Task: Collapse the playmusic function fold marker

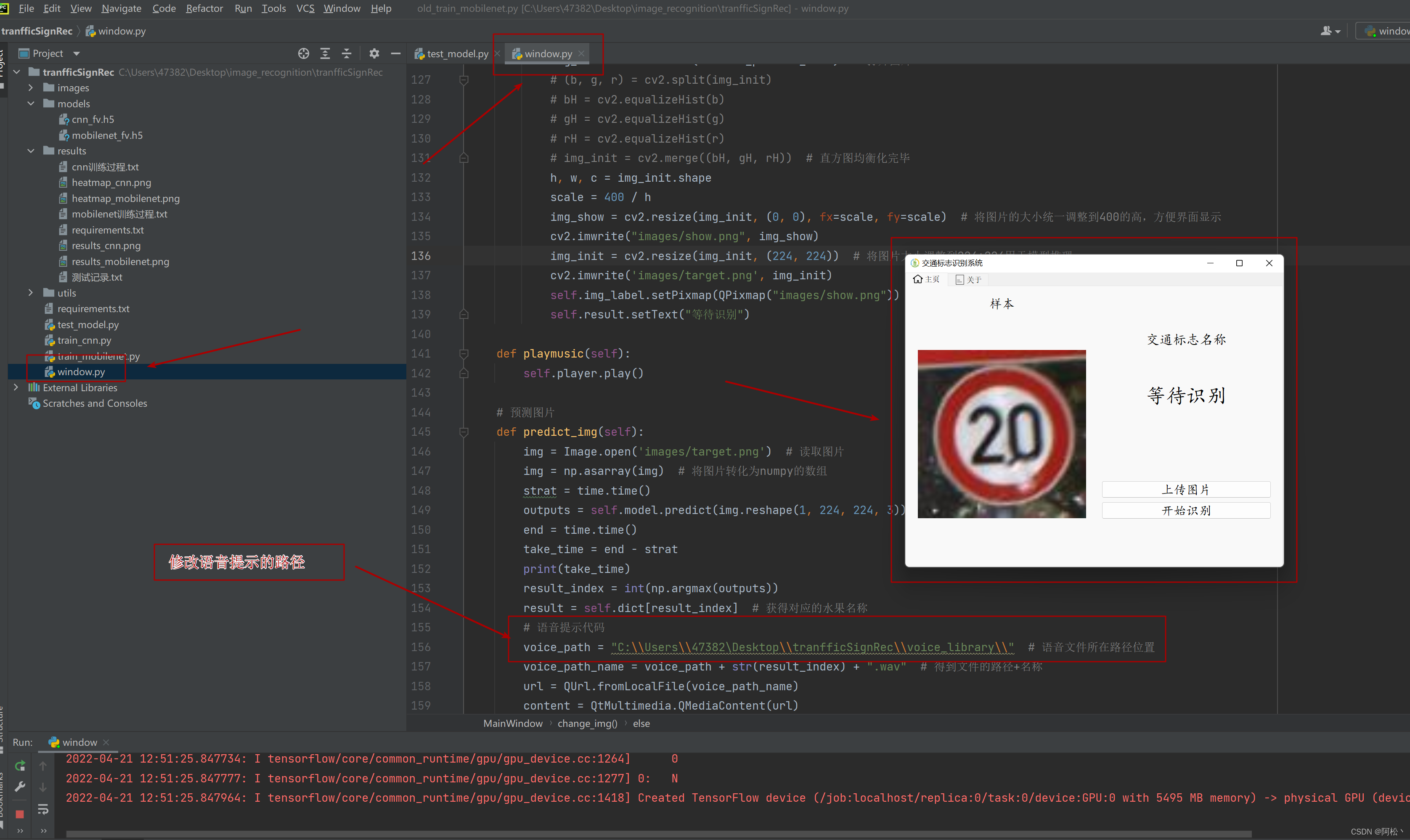Action: (464, 354)
